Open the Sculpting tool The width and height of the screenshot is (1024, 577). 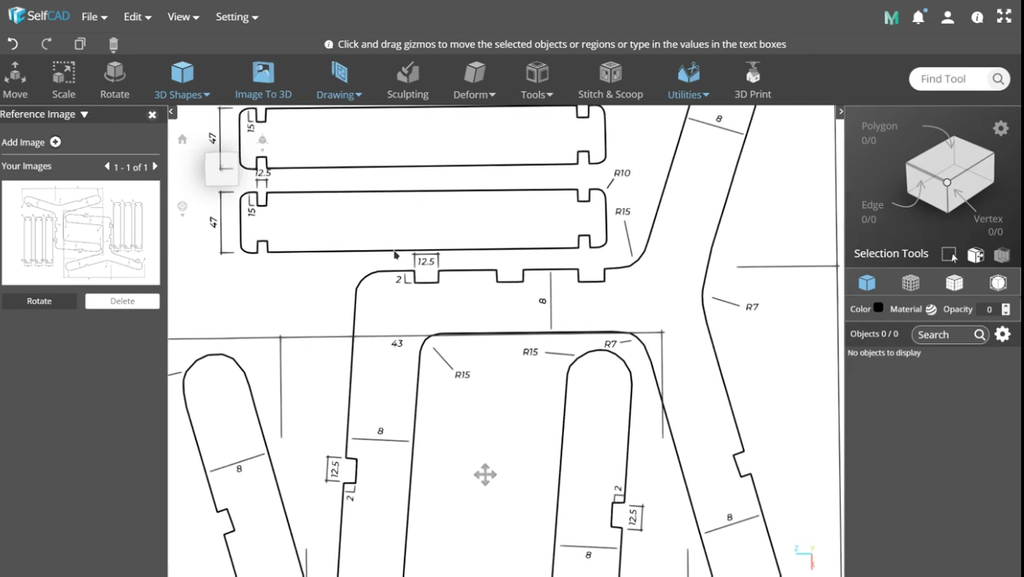coord(407,80)
